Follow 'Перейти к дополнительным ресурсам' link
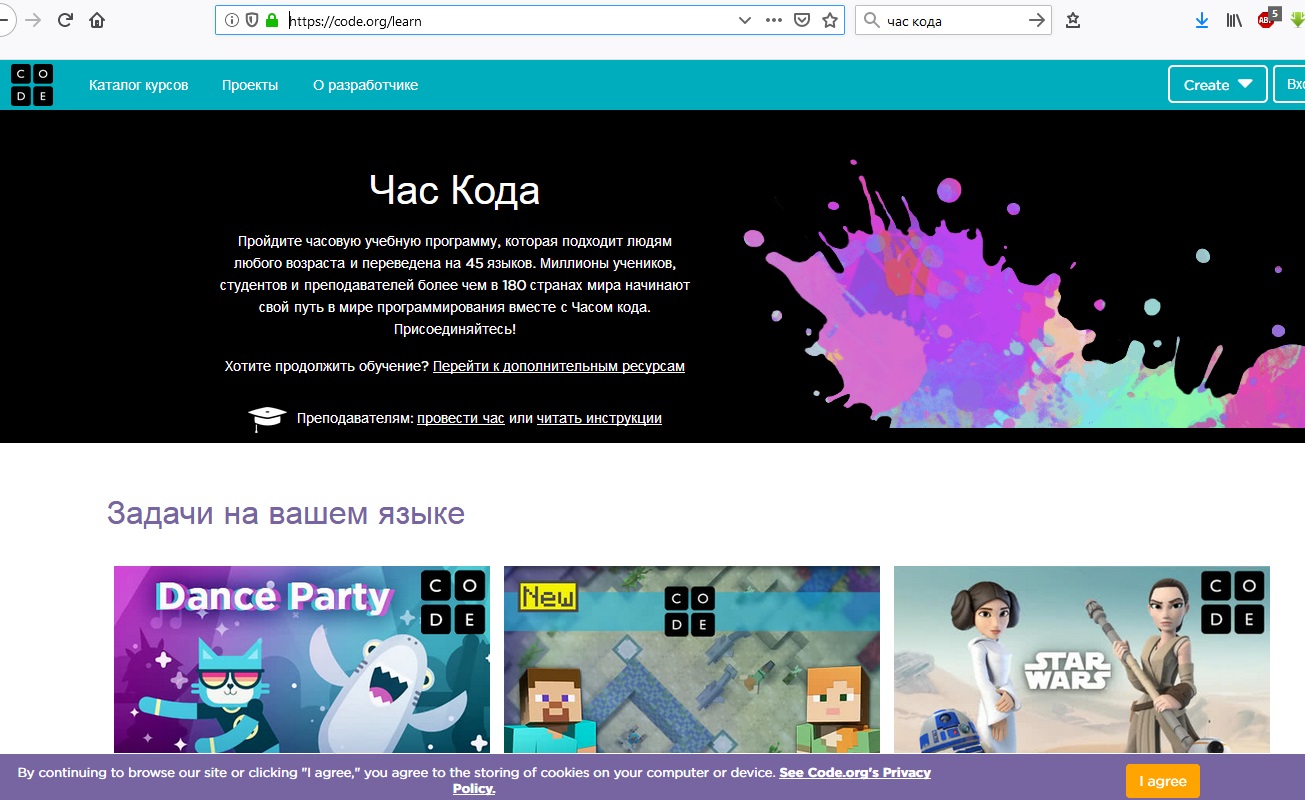Screen dimensions: 1305x800 (559, 366)
